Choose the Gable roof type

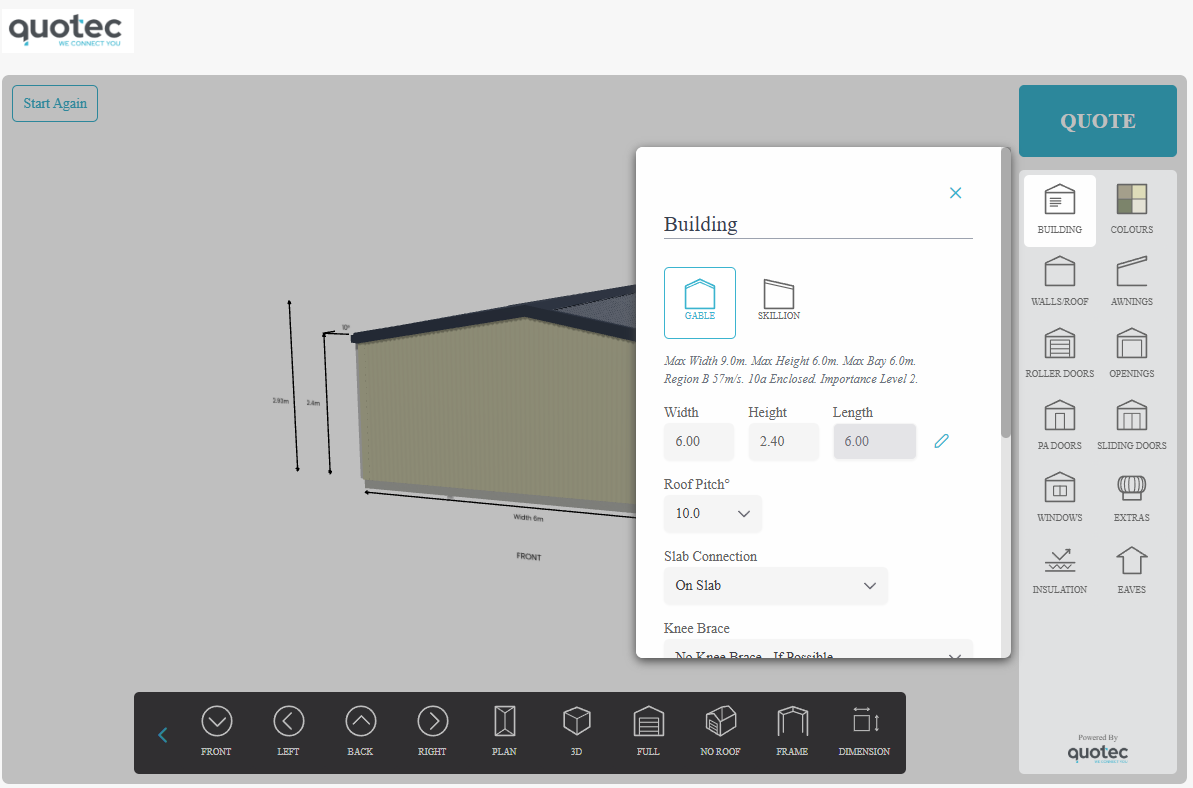coord(700,303)
